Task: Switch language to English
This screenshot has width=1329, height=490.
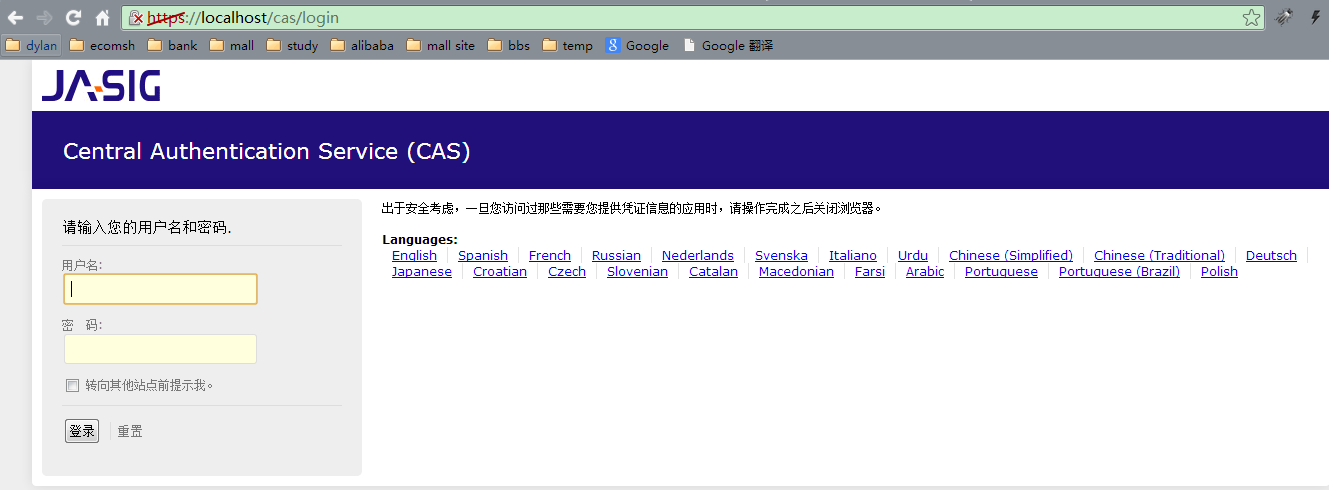Action: tap(414, 255)
